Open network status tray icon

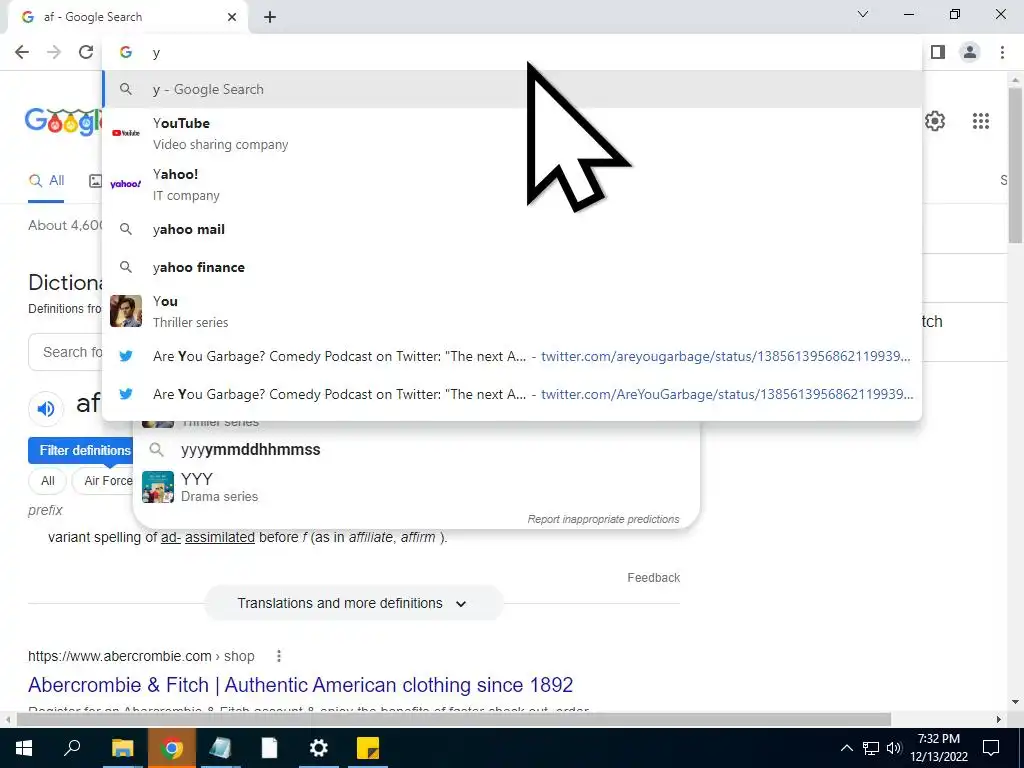(x=871, y=748)
